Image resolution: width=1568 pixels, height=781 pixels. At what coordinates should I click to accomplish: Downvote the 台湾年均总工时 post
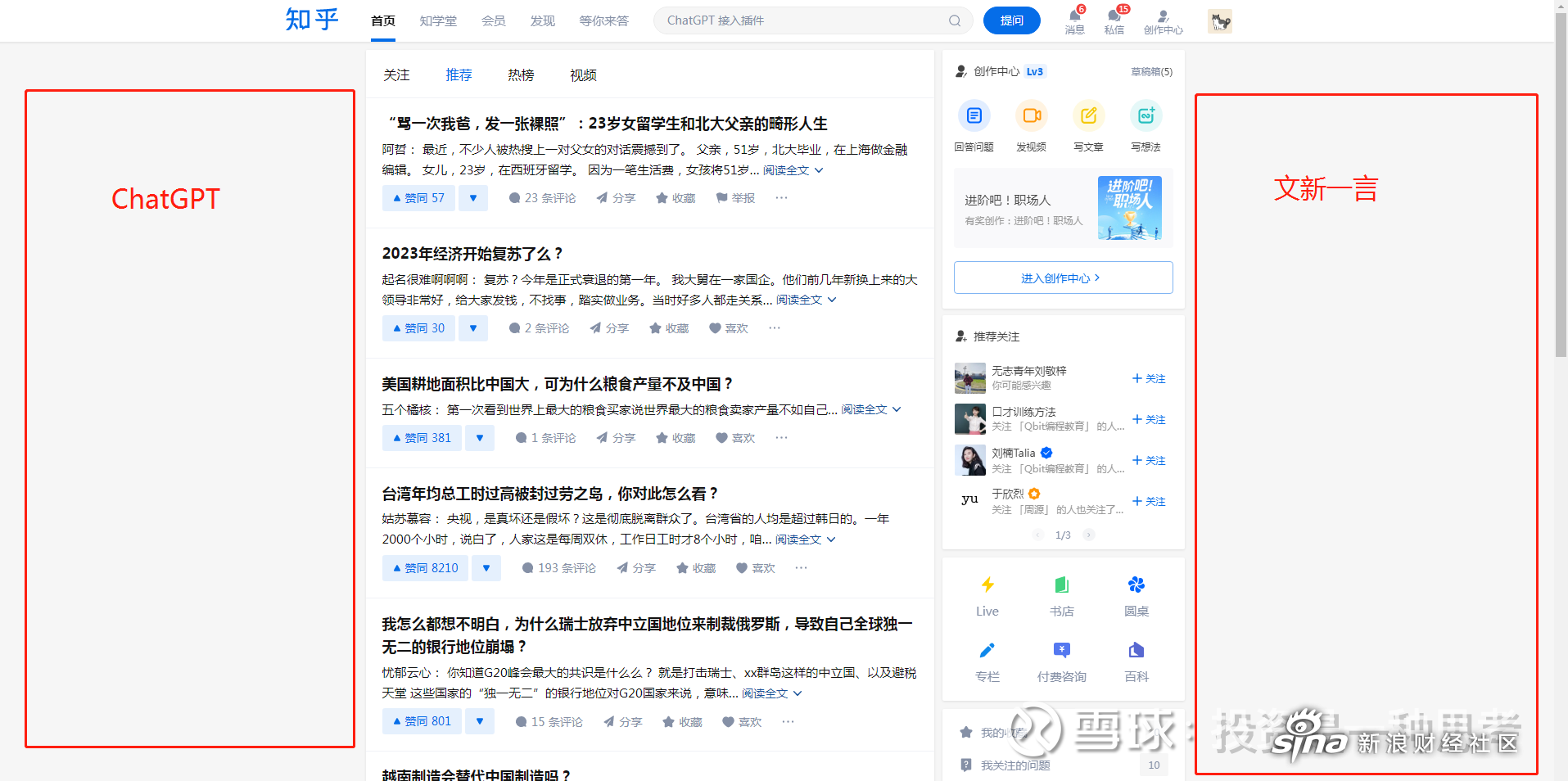486,568
